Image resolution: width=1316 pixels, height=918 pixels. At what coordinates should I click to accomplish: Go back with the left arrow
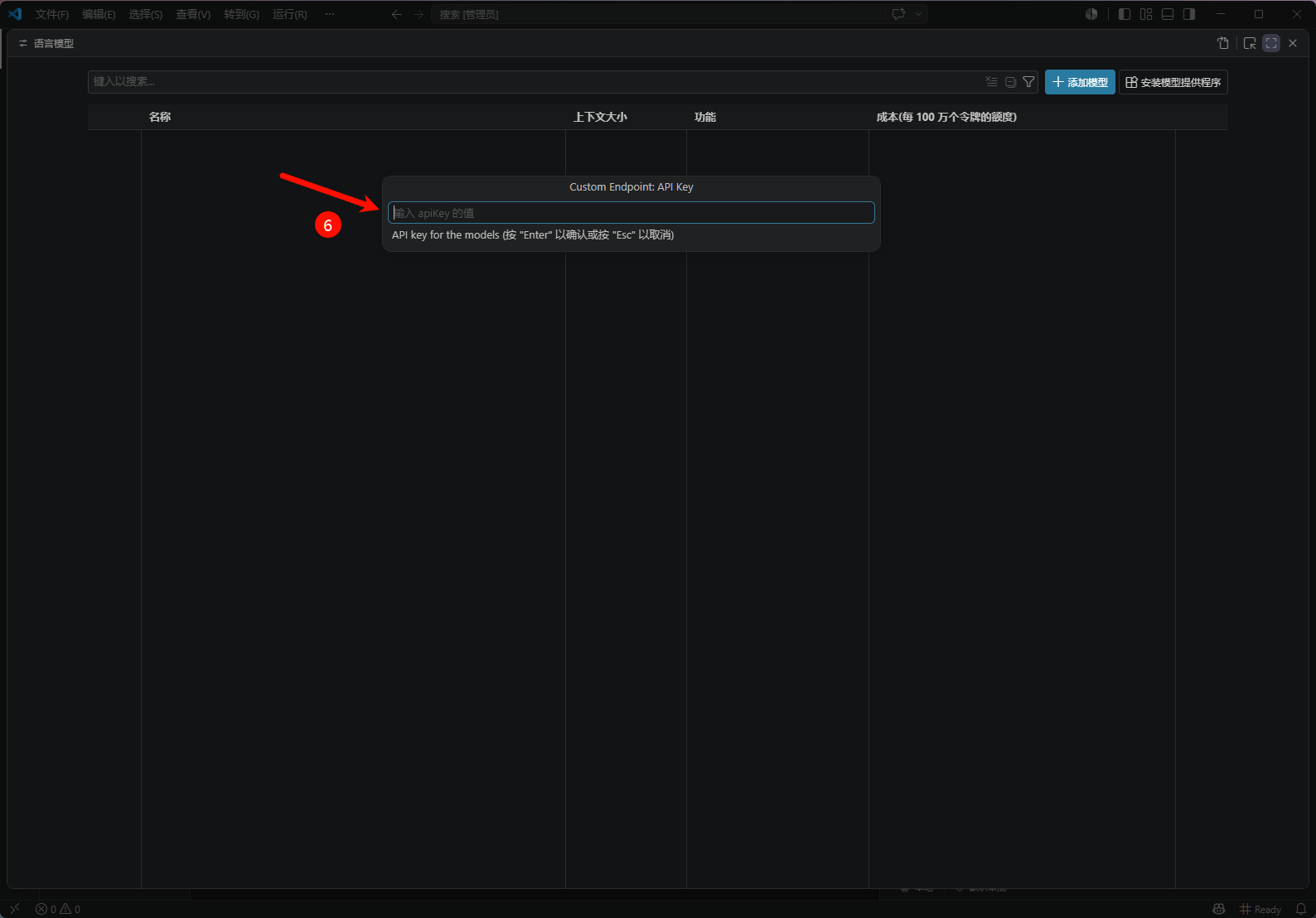397,14
